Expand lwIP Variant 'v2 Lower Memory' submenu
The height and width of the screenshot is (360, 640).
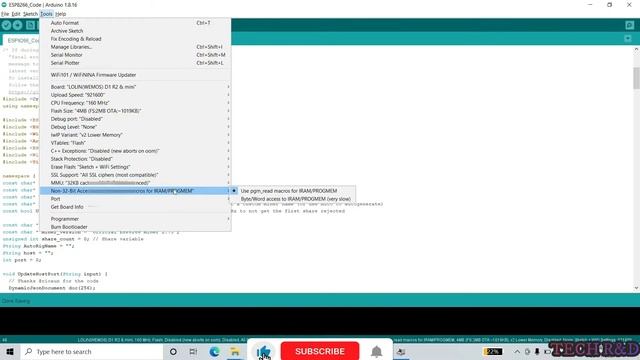coord(136,135)
